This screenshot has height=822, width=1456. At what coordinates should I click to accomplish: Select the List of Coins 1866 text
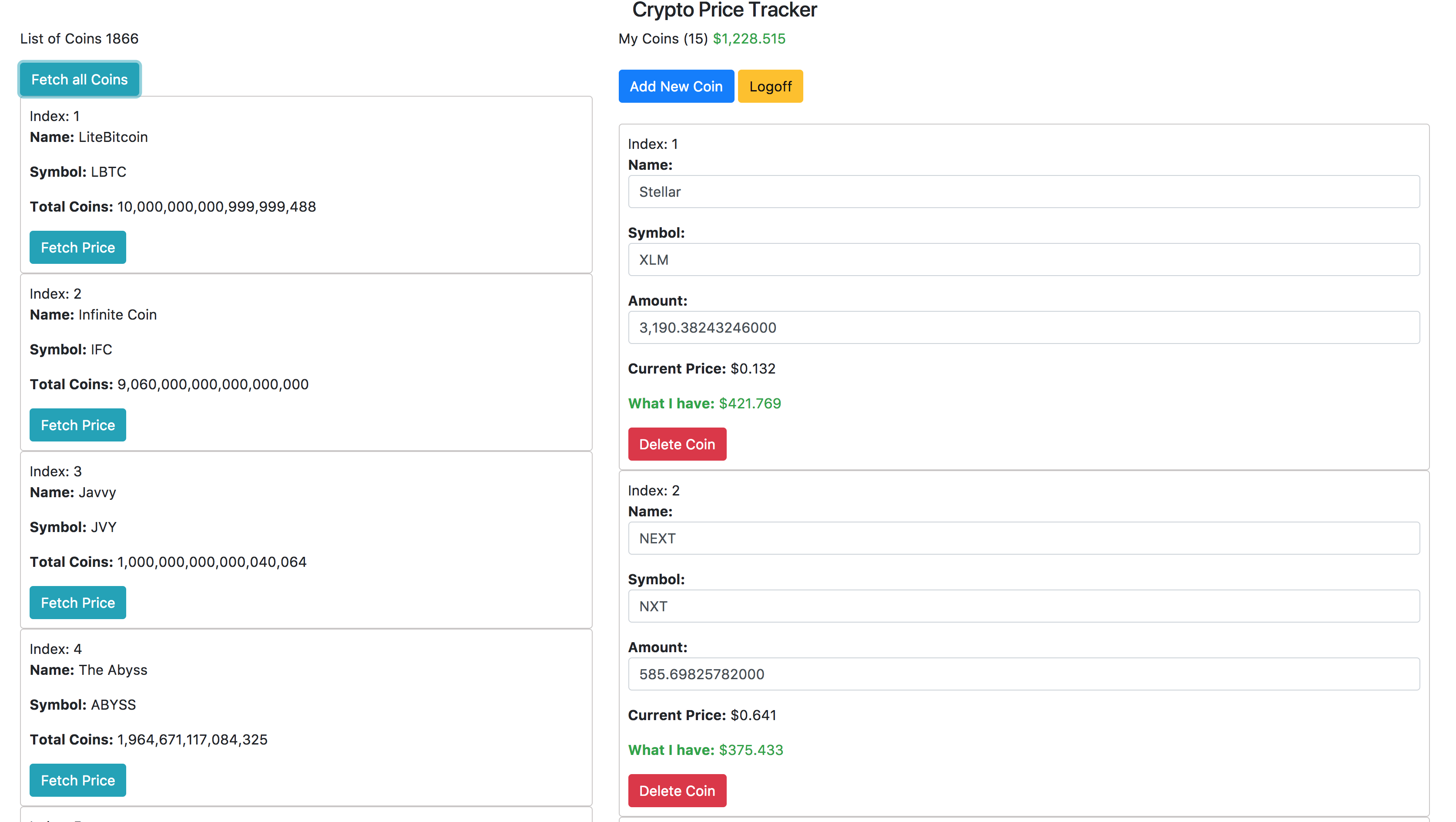click(x=79, y=38)
